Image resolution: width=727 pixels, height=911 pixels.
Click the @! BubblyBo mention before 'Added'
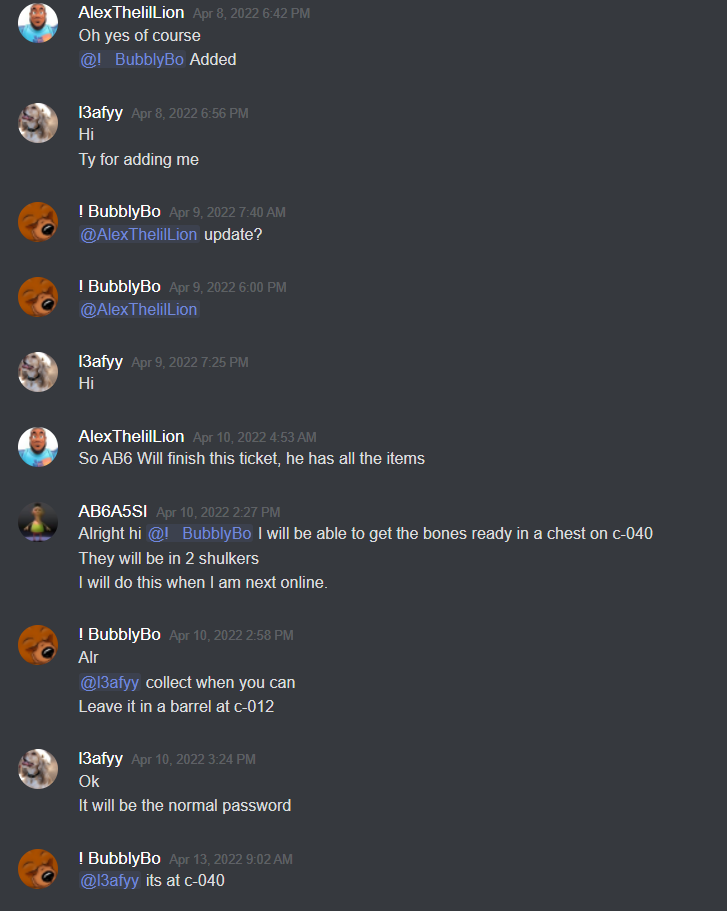point(132,59)
